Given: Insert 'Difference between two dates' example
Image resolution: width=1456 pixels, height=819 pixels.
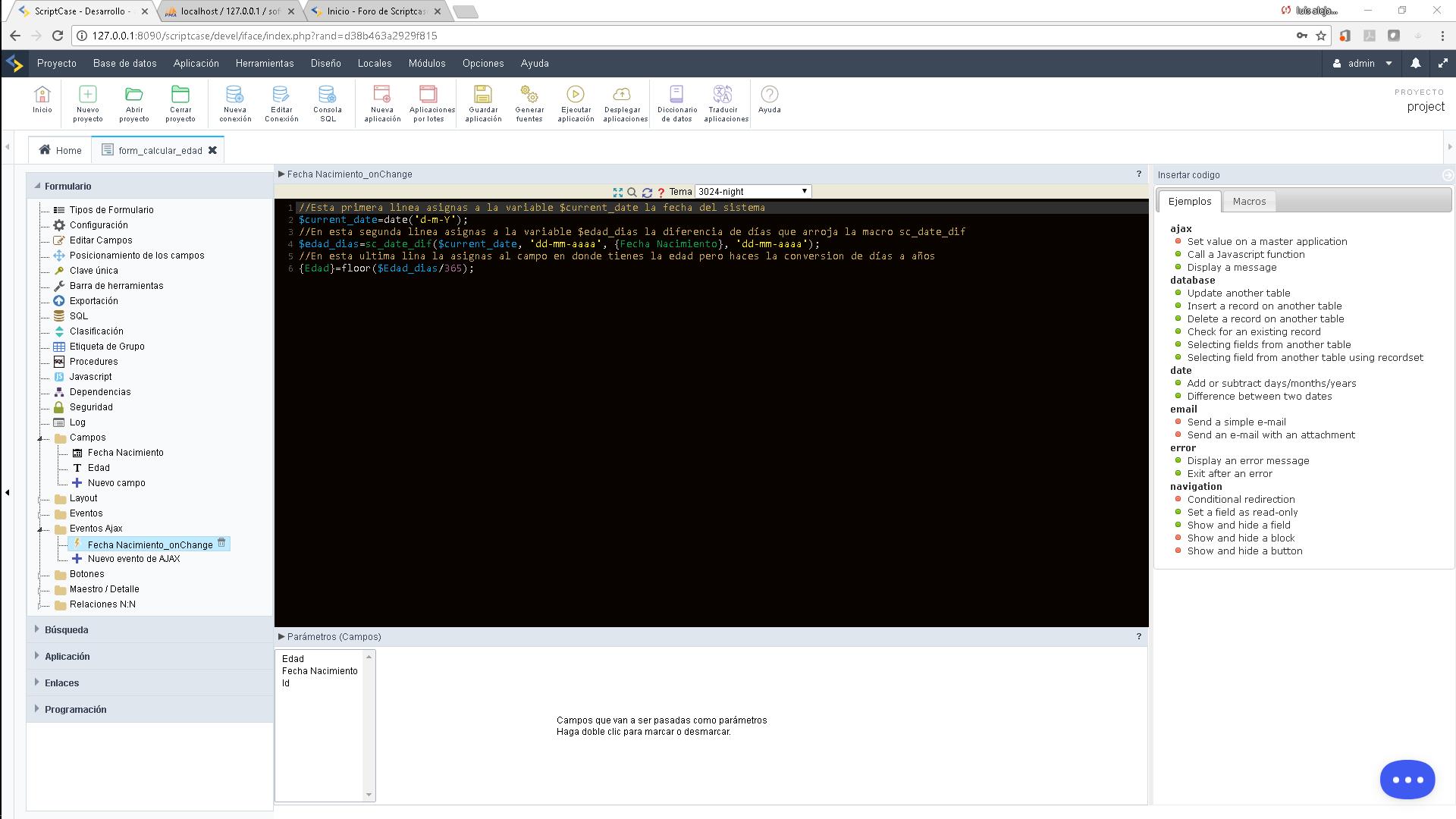Looking at the screenshot, I should point(1259,397).
